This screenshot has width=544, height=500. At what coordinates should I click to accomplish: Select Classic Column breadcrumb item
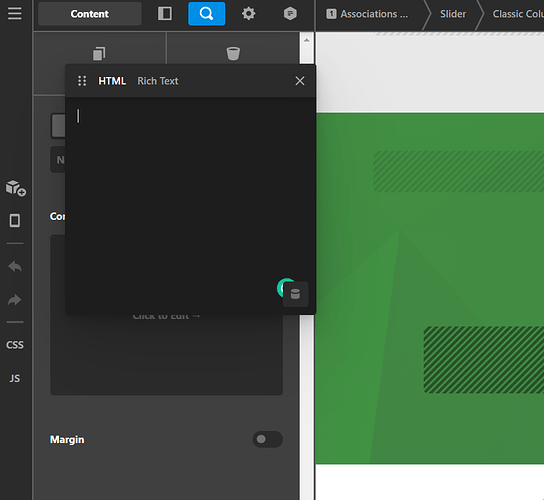(518, 14)
